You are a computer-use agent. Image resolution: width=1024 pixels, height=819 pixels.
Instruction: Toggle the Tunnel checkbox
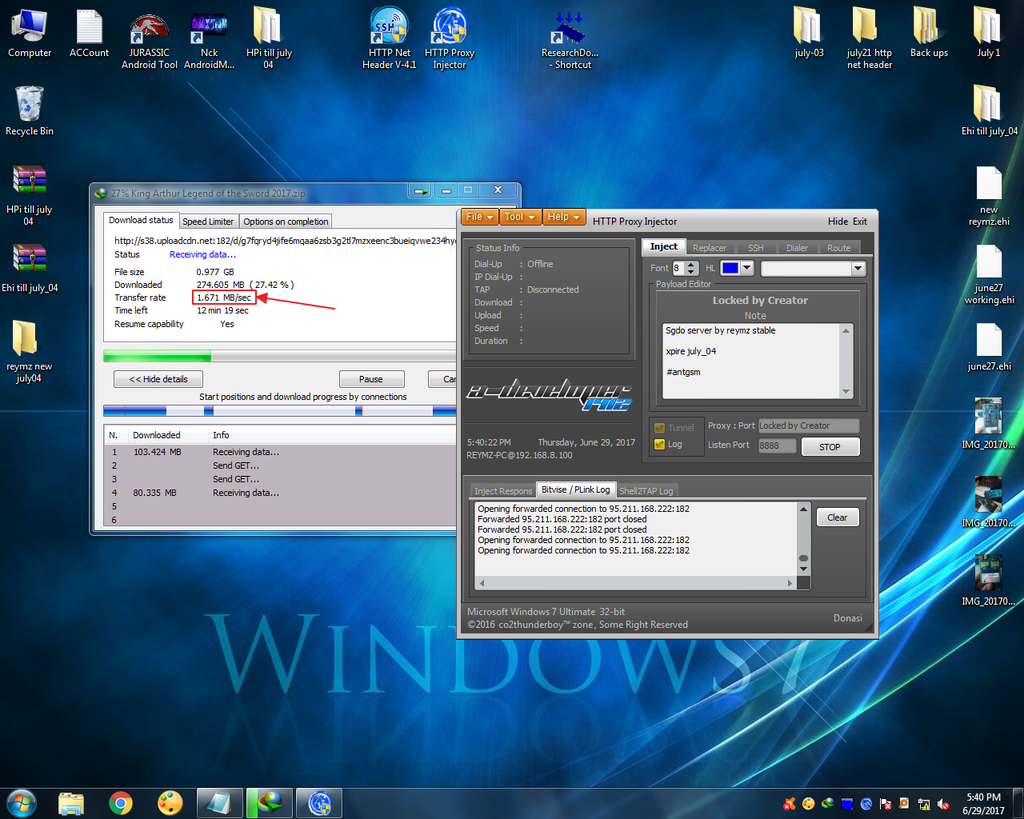coord(660,428)
